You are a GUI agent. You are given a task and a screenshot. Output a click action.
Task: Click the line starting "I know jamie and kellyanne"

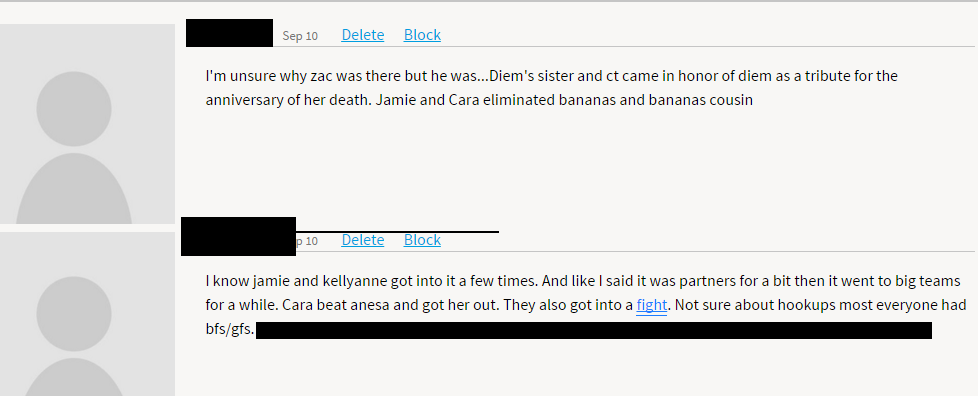(583, 281)
